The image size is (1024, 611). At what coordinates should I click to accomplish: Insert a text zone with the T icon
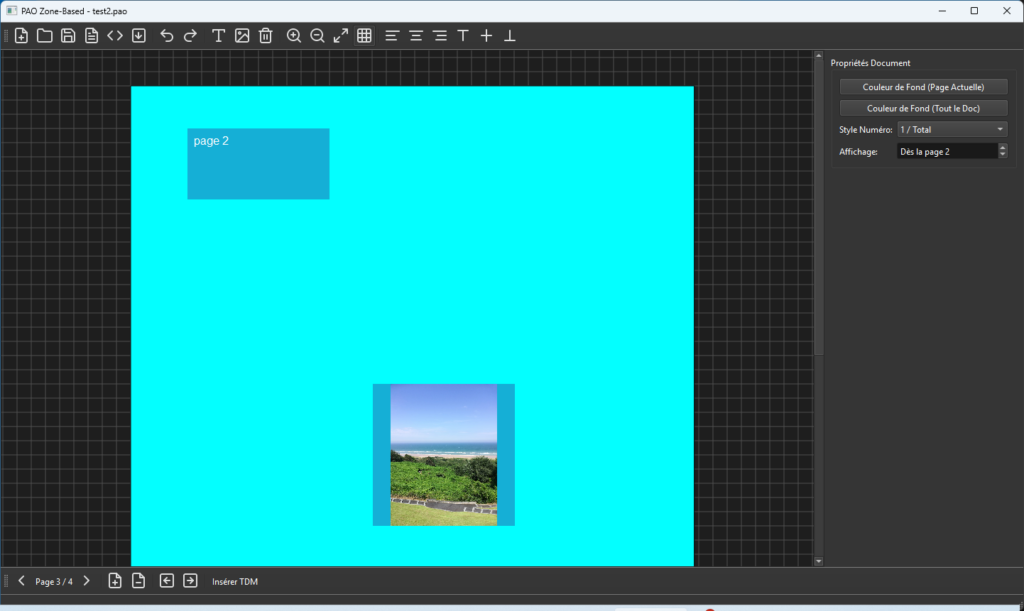point(218,36)
